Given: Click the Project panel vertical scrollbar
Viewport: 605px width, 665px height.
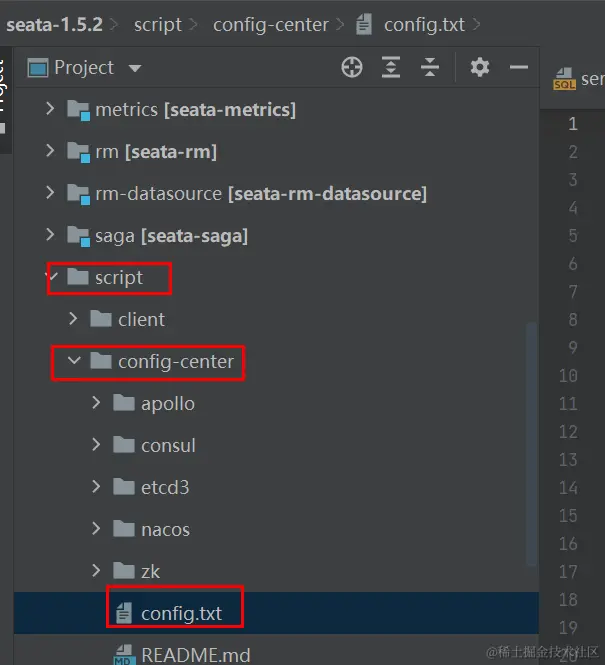Looking at the screenshot, I should coord(531,443).
